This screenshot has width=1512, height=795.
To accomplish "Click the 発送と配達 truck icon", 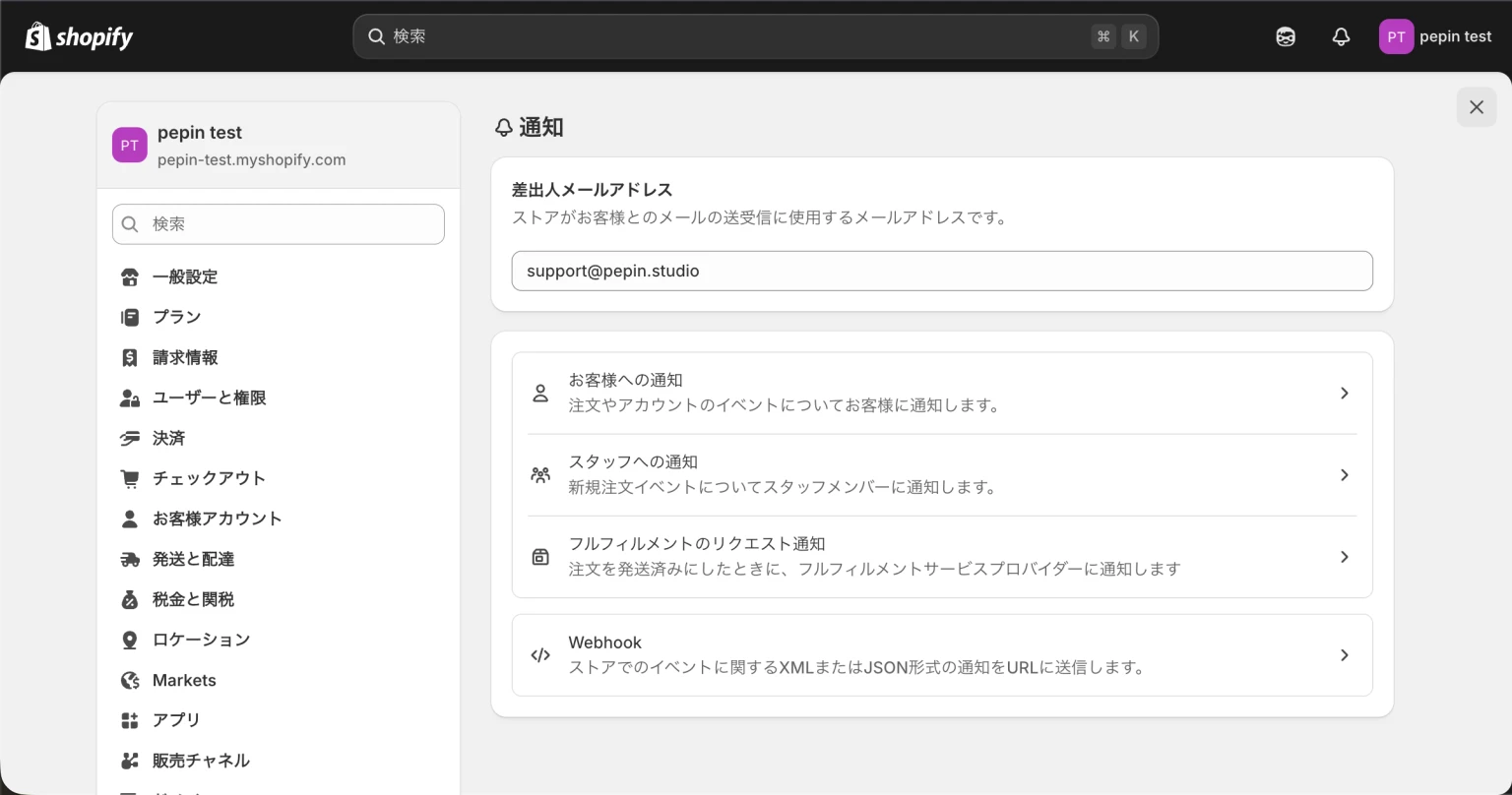I will pyautogui.click(x=130, y=559).
